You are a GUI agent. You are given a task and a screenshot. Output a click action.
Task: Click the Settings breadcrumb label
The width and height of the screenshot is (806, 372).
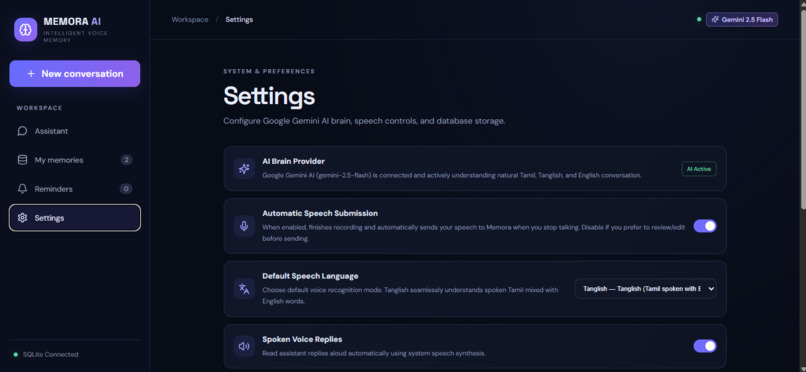pos(239,20)
